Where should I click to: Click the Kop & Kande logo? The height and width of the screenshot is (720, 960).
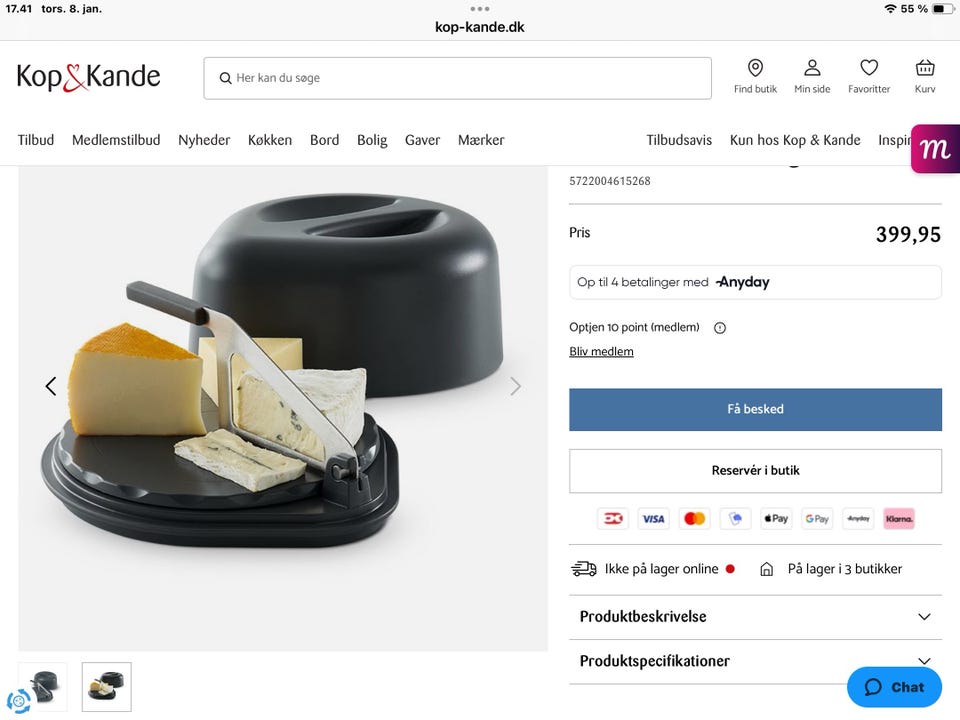(88, 77)
